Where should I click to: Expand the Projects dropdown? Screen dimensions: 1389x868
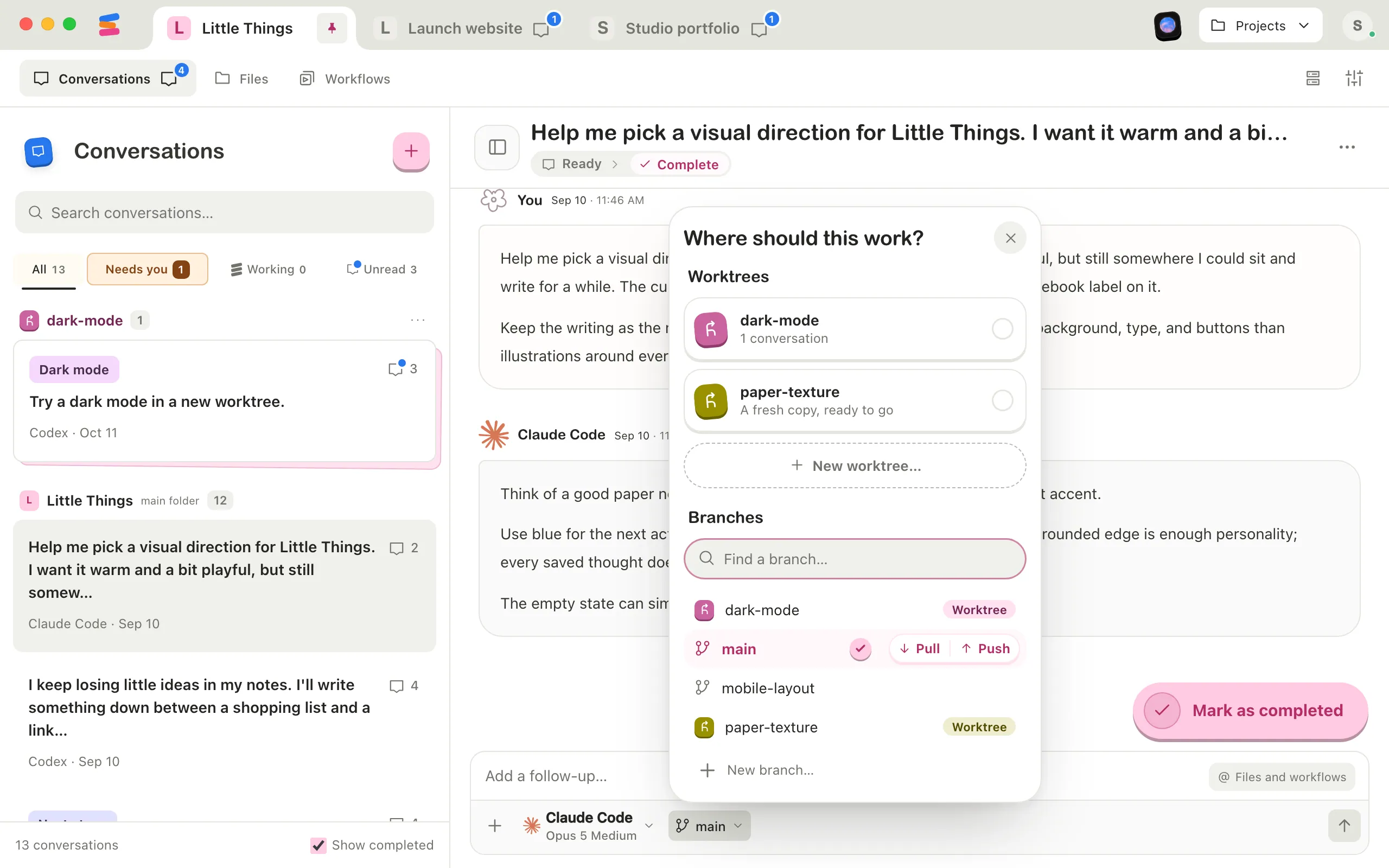1260,26
